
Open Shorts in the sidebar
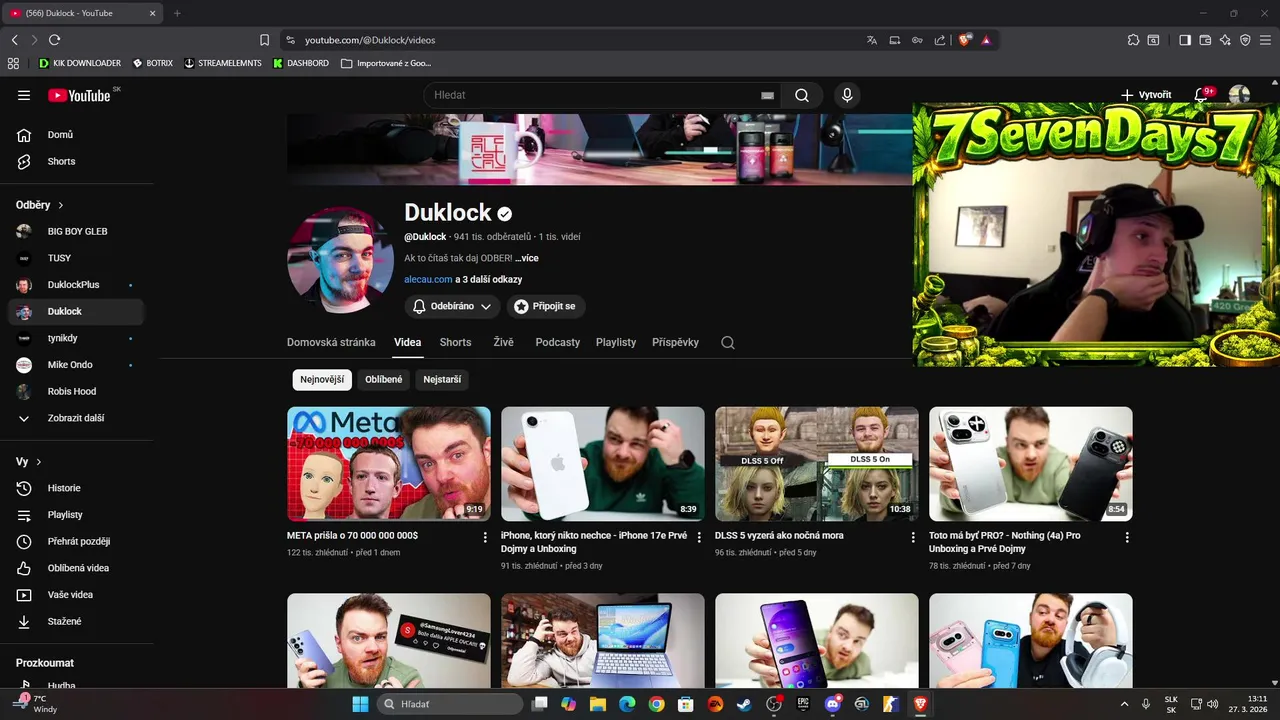(77, 161)
